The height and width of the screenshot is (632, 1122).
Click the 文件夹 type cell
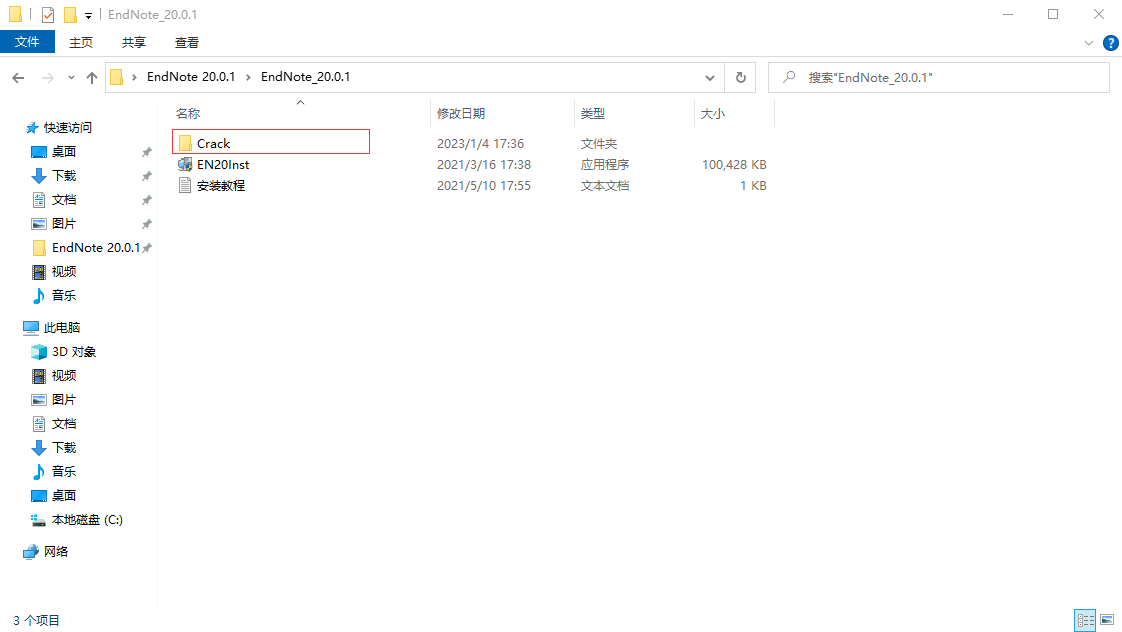pyautogui.click(x=599, y=144)
